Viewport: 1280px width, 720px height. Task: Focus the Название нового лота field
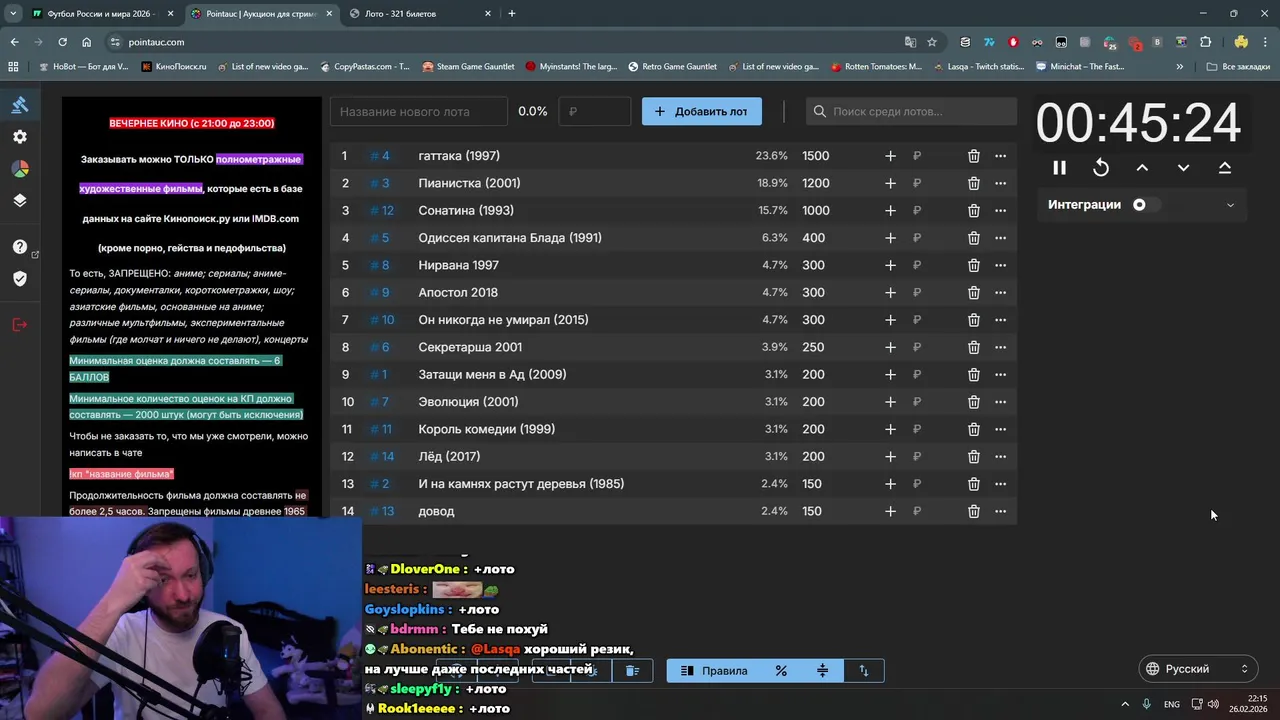tap(419, 111)
